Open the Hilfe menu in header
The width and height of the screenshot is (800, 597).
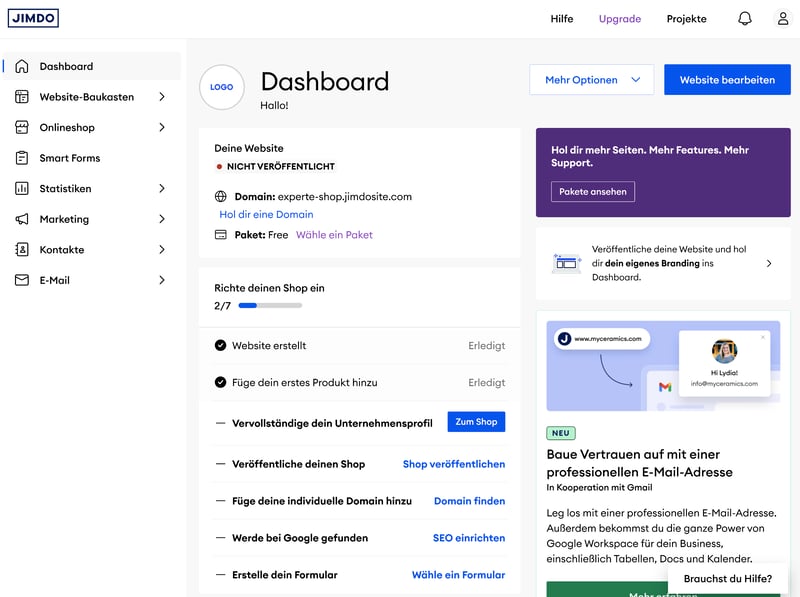tap(562, 19)
